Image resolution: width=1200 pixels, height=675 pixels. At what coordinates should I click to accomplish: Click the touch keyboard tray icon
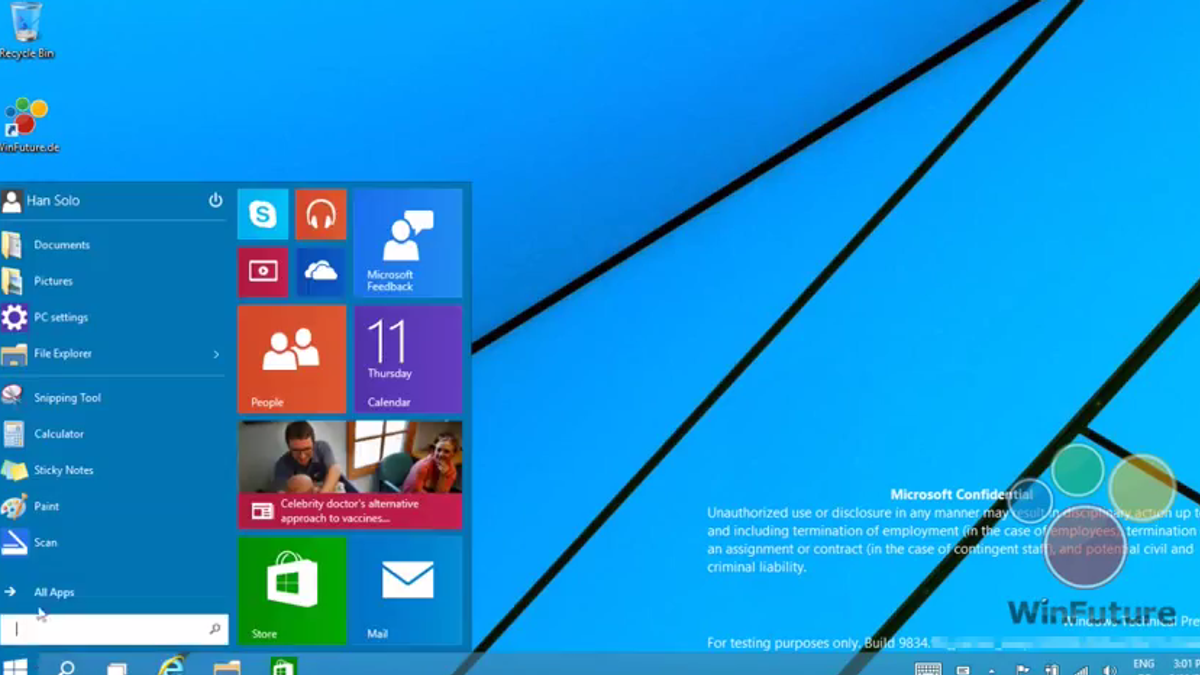coord(928,669)
